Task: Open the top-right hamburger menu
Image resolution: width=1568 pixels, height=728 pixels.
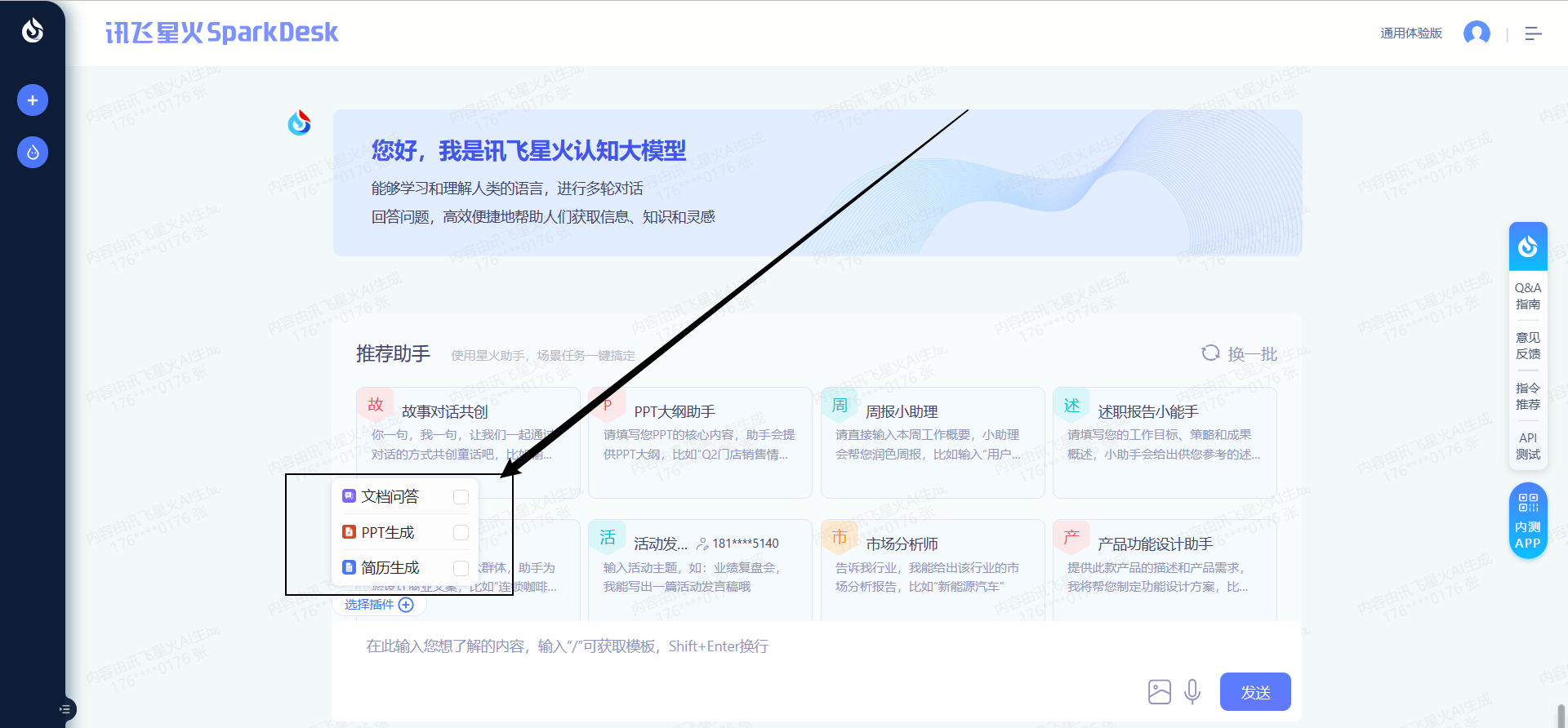Action: pyautogui.click(x=1533, y=33)
